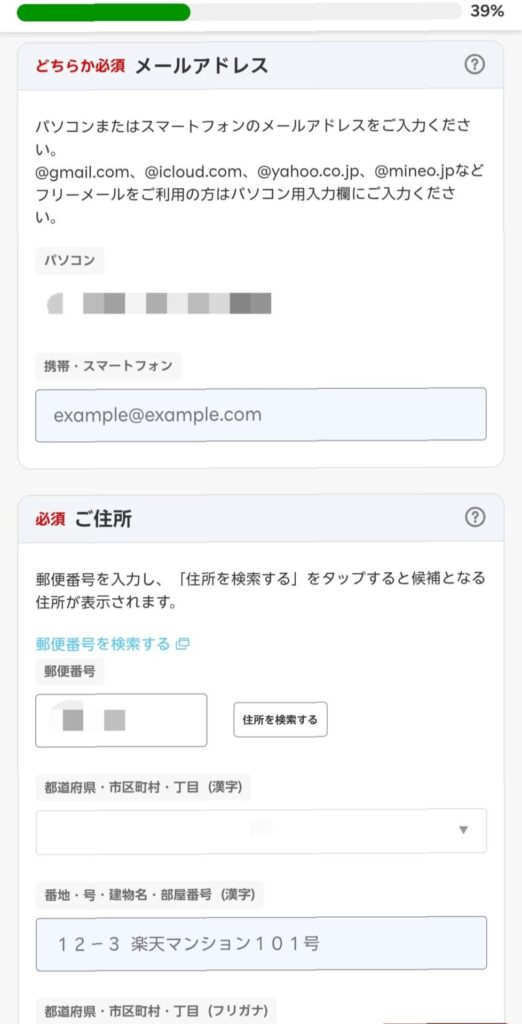Image resolution: width=522 pixels, height=1024 pixels.
Task: Open help icon for ご住所 section
Action: (475, 517)
